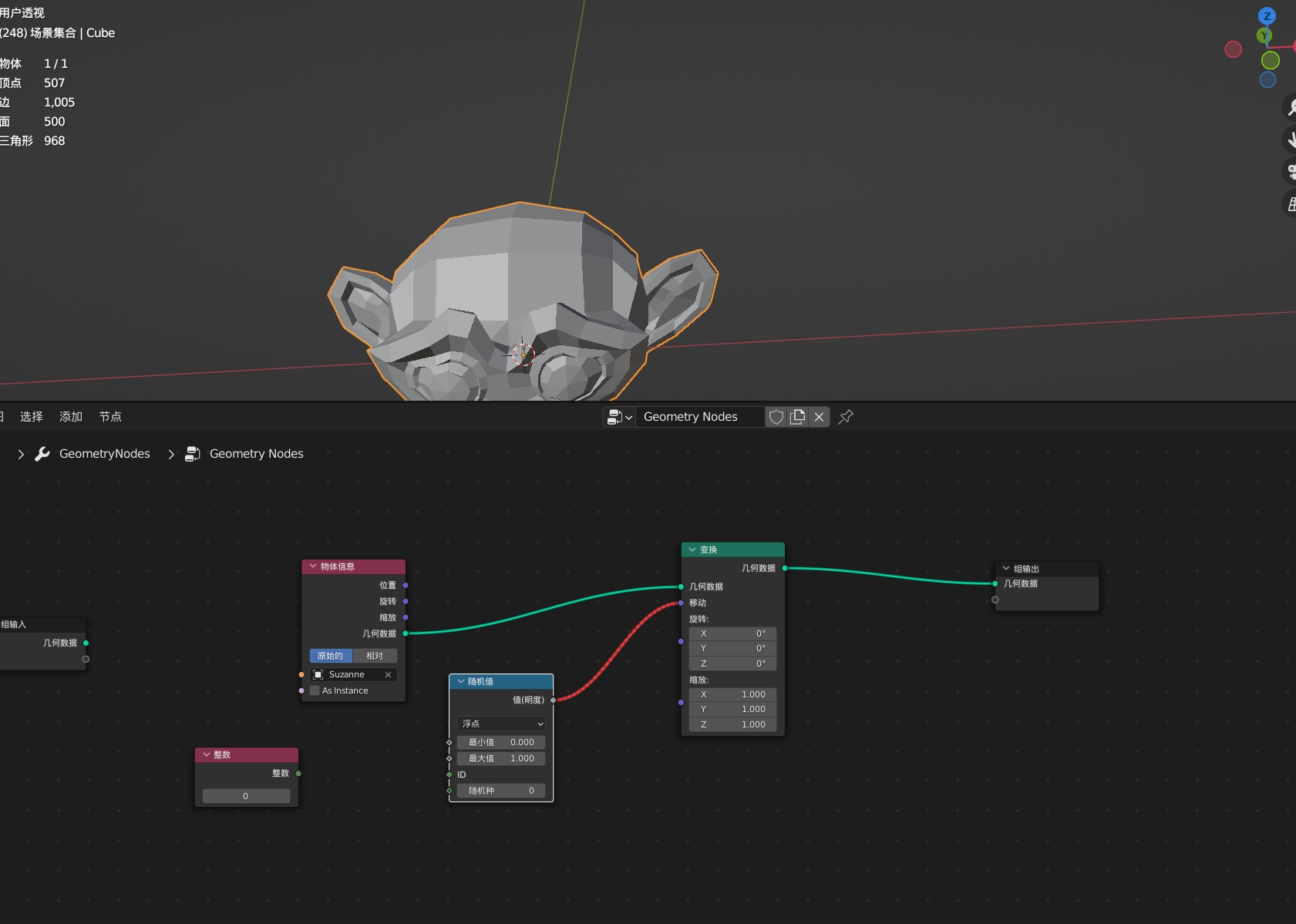
Task: Click the 顶点 507 statistic
Action: (32, 83)
